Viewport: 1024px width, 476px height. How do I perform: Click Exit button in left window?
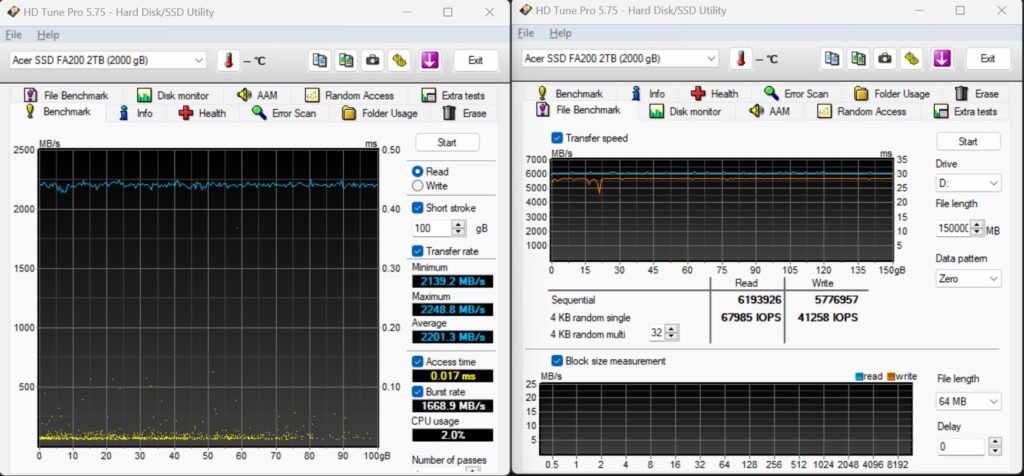(475, 60)
